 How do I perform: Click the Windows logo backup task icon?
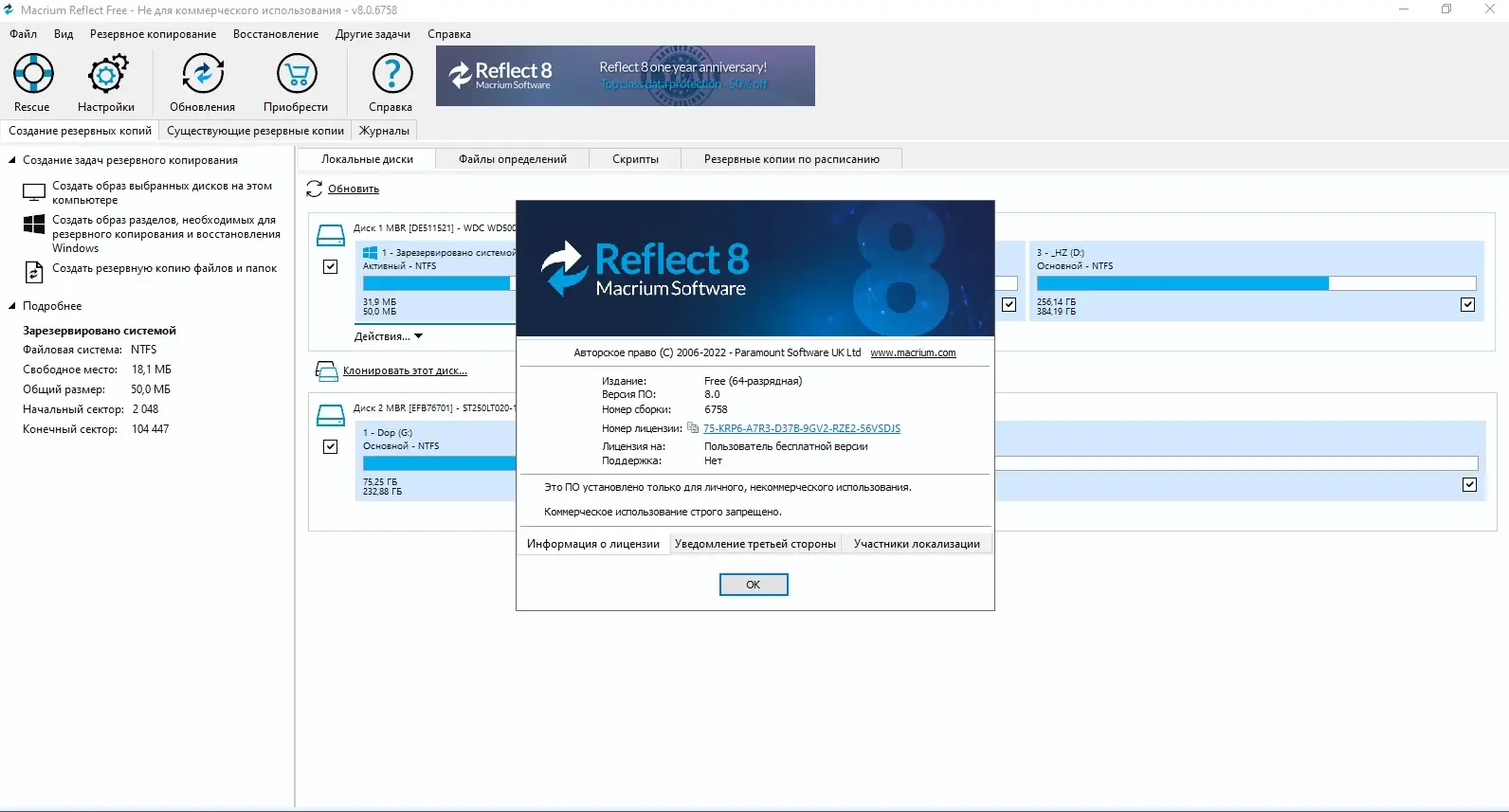point(34,225)
